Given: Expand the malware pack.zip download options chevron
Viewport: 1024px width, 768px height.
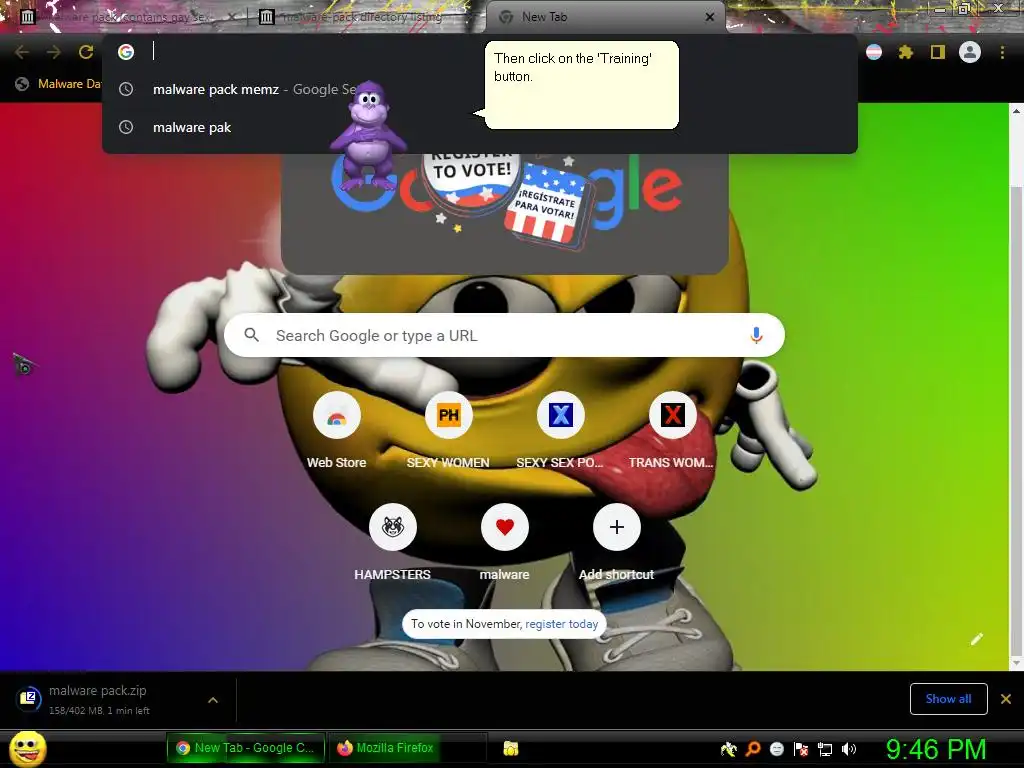Looking at the screenshot, I should click(x=213, y=699).
